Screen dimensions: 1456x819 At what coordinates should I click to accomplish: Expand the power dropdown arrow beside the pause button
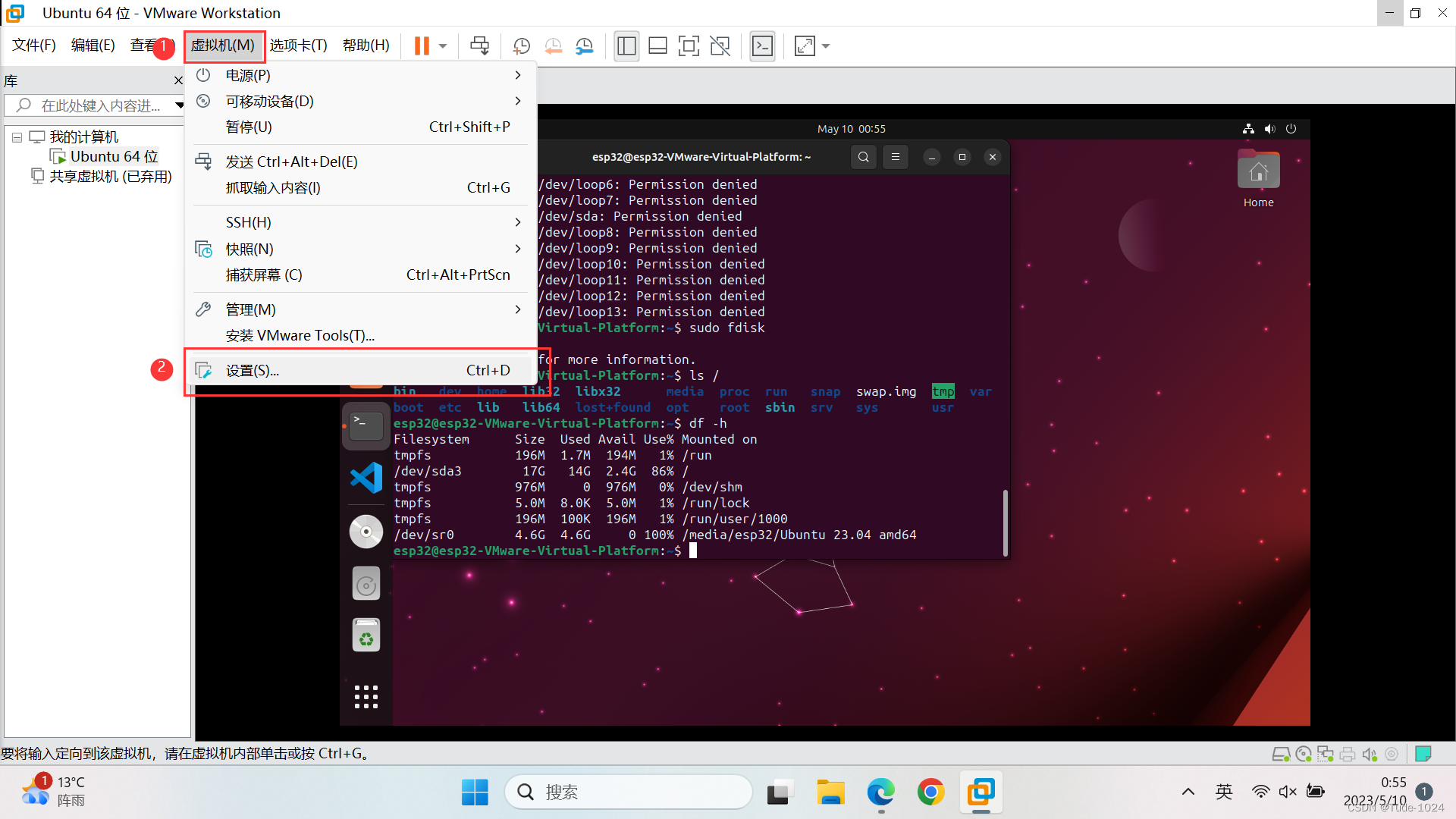[x=443, y=45]
